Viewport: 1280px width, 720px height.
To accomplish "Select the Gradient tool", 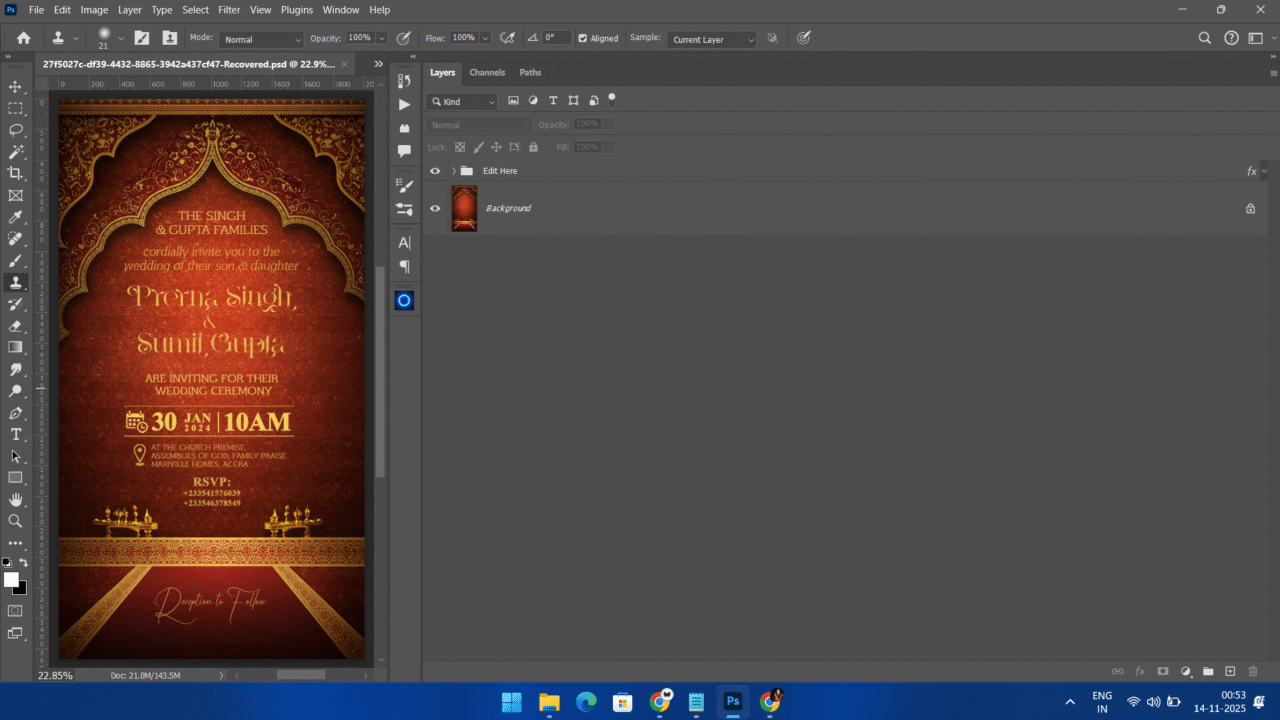I will pos(16,346).
